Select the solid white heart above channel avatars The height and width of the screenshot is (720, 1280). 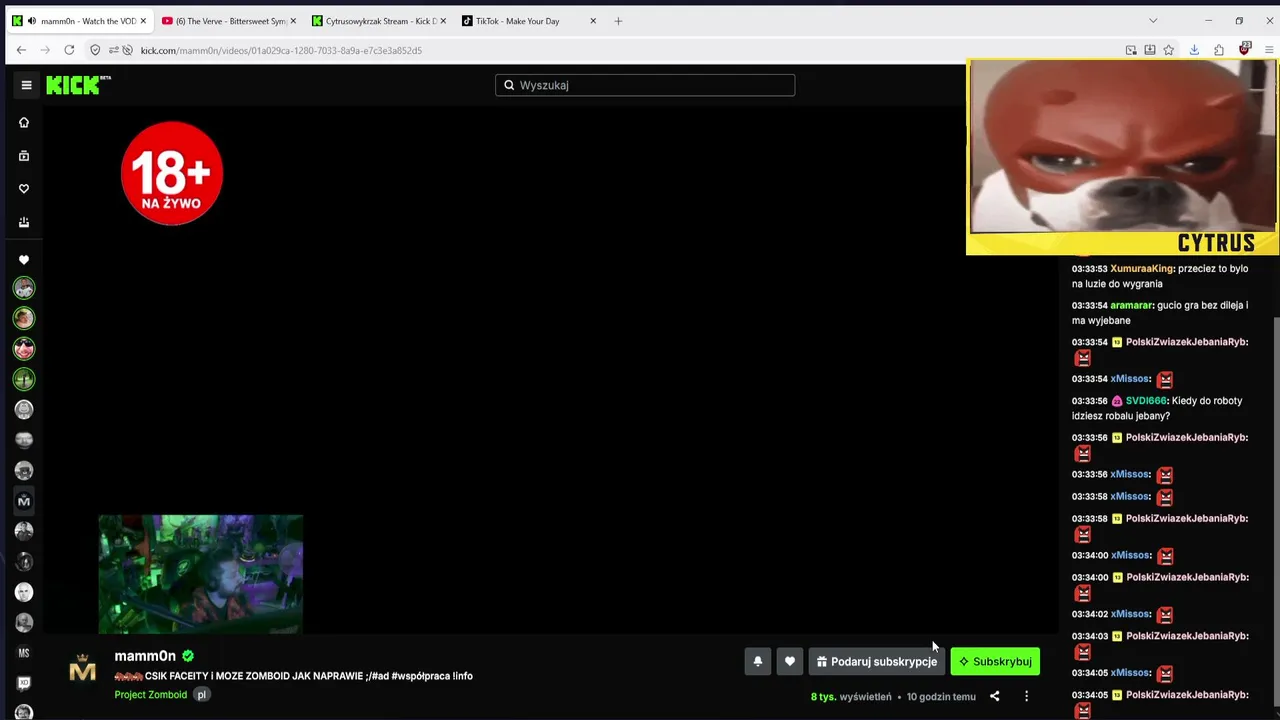point(24,260)
